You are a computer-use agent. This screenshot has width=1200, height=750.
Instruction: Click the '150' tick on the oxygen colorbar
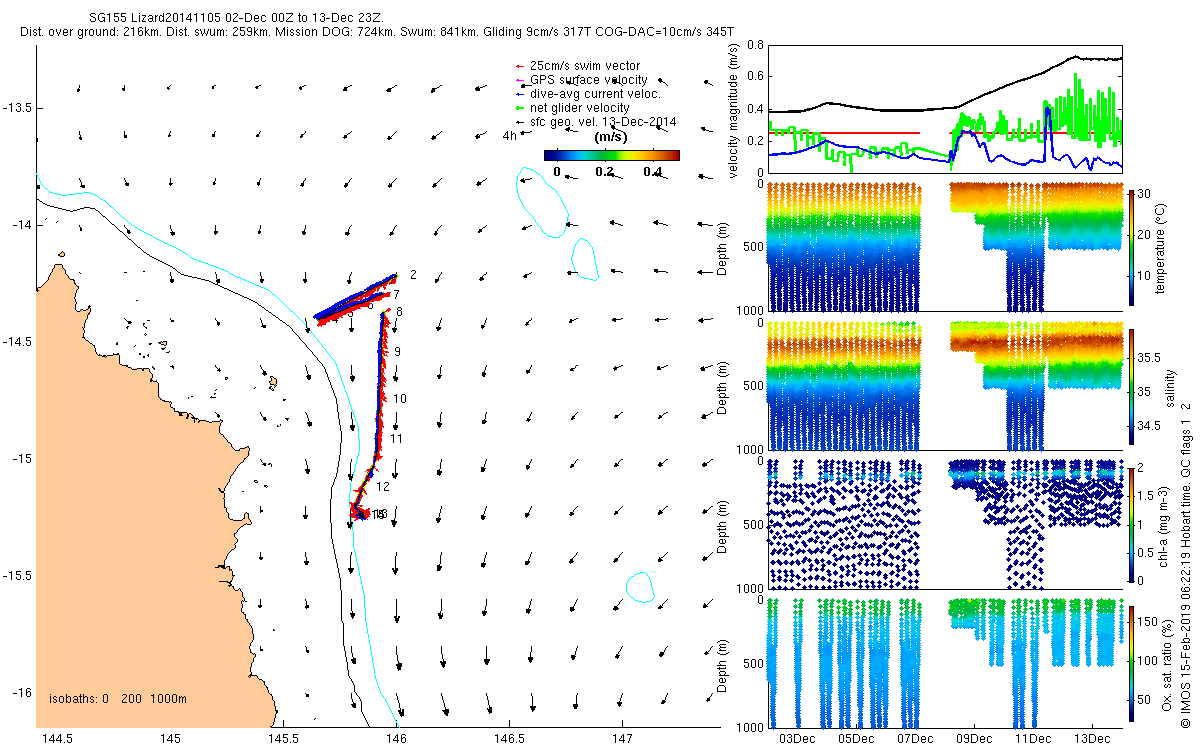pyautogui.click(x=1149, y=623)
